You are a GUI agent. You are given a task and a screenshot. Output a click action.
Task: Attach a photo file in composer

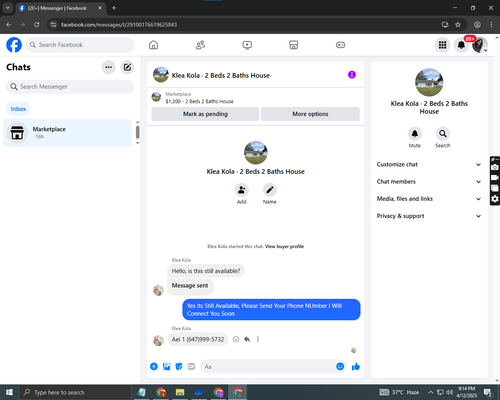click(x=166, y=367)
